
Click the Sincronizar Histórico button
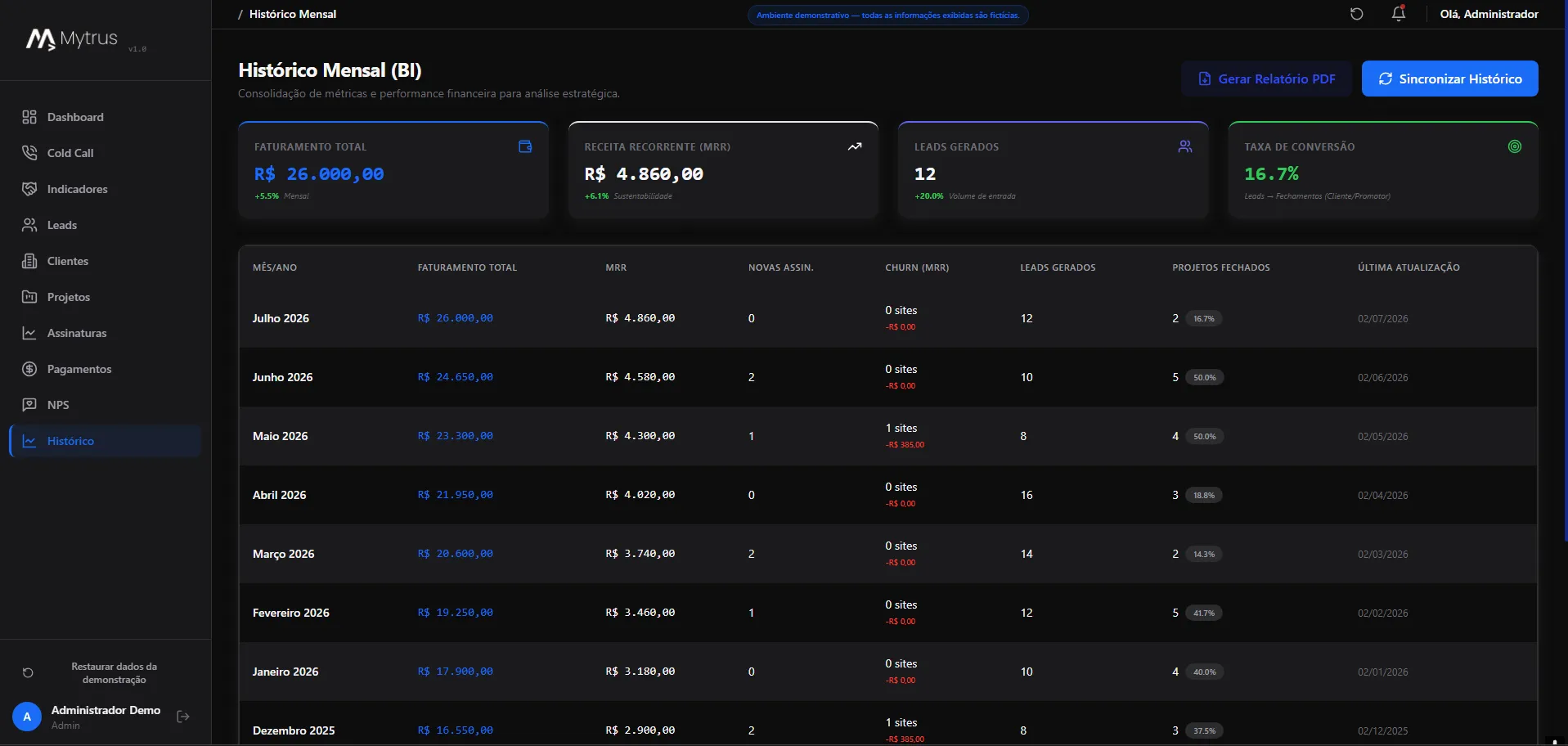[1449, 79]
